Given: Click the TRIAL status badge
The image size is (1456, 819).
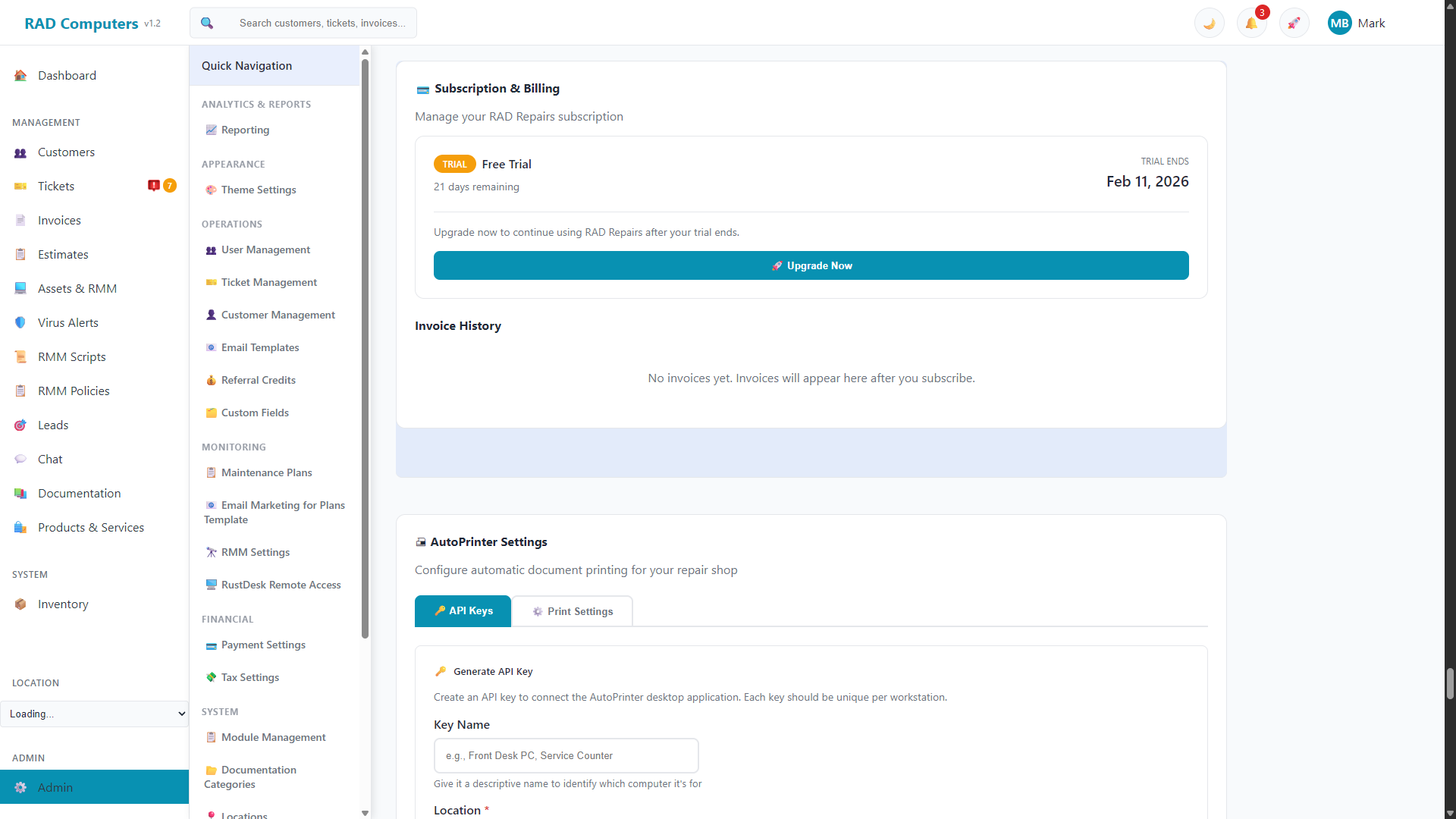Looking at the screenshot, I should point(454,164).
